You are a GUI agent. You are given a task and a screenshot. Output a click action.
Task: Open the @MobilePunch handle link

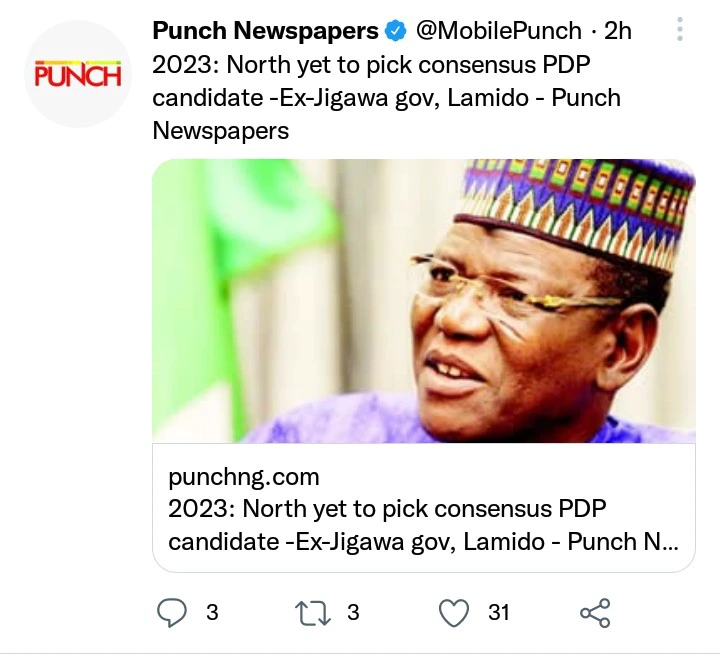point(498,31)
